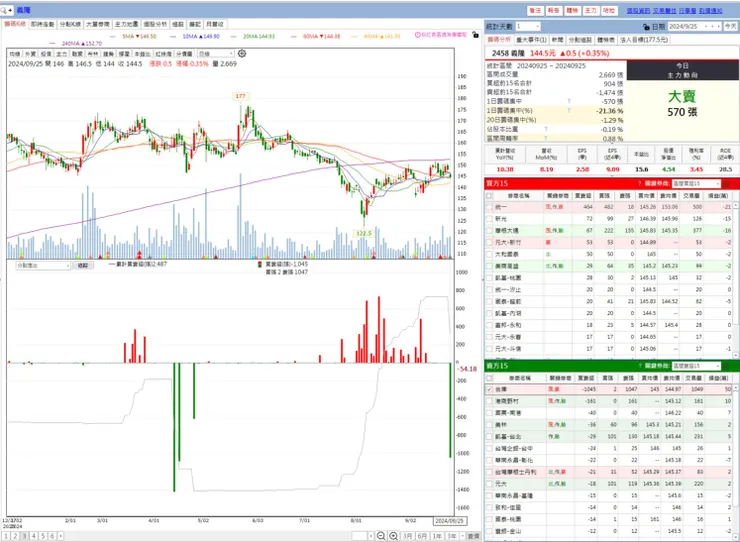Open 關鍵券商 dropdown in red buyers header

(x=696, y=183)
